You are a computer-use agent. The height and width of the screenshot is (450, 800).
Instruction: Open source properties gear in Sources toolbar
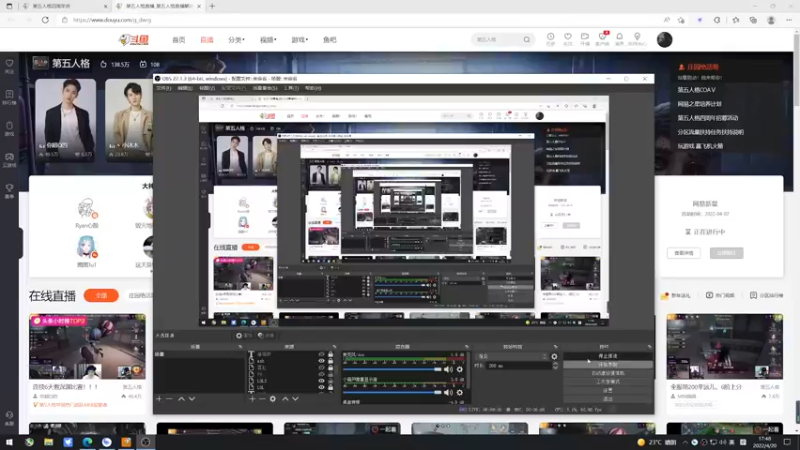point(273,398)
